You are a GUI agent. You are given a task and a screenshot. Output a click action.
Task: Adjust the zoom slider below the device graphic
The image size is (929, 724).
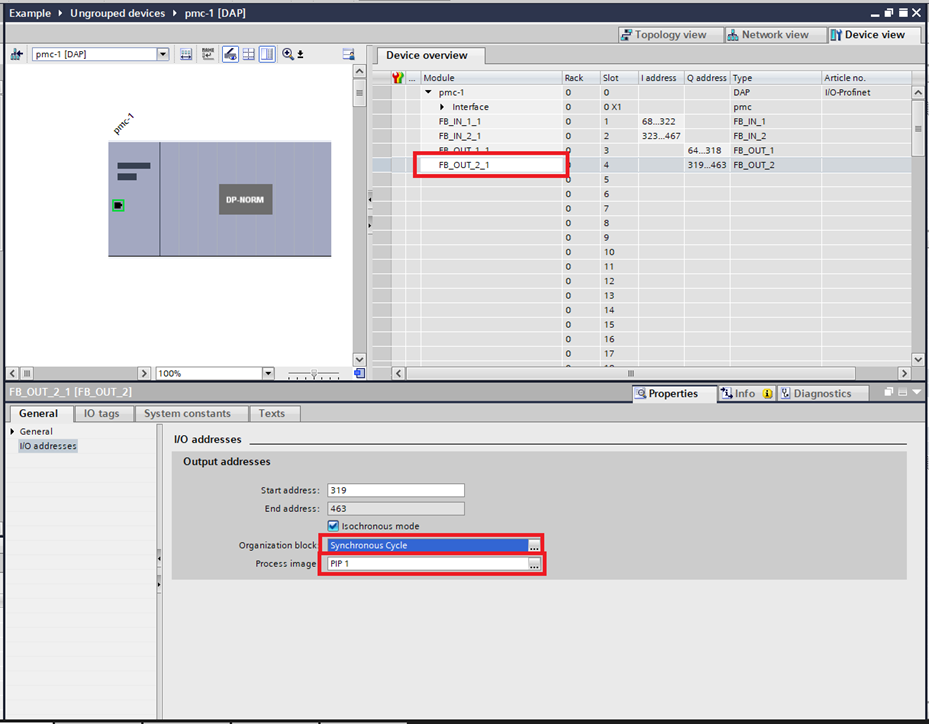316,372
